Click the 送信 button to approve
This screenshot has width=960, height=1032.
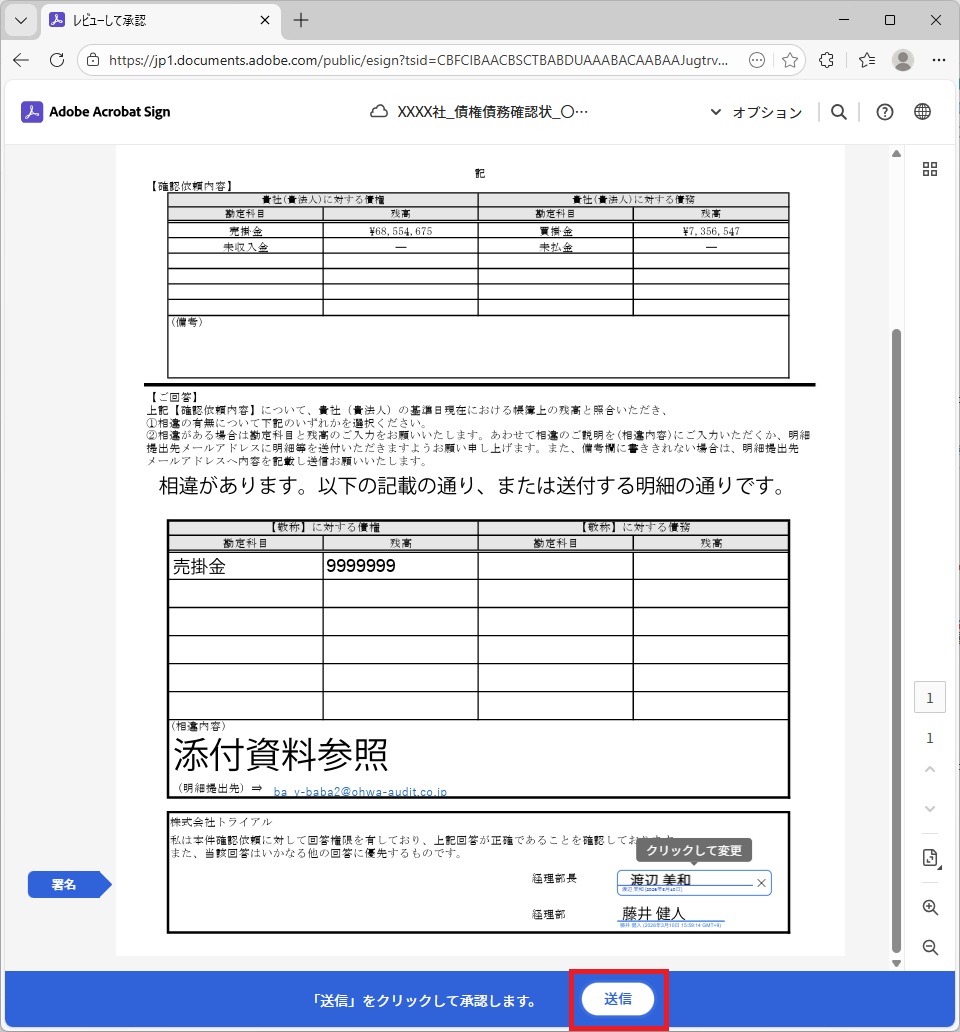click(618, 999)
